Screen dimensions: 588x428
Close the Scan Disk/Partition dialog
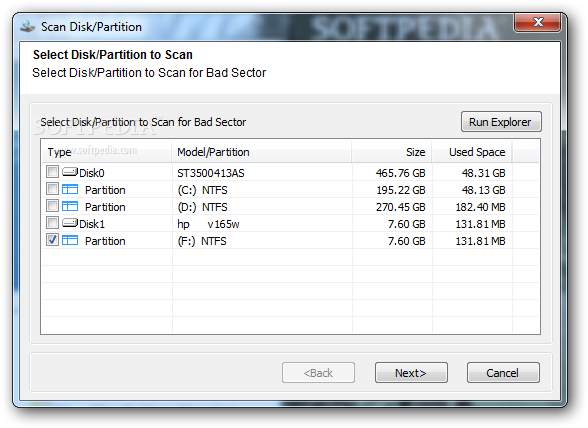[538, 22]
